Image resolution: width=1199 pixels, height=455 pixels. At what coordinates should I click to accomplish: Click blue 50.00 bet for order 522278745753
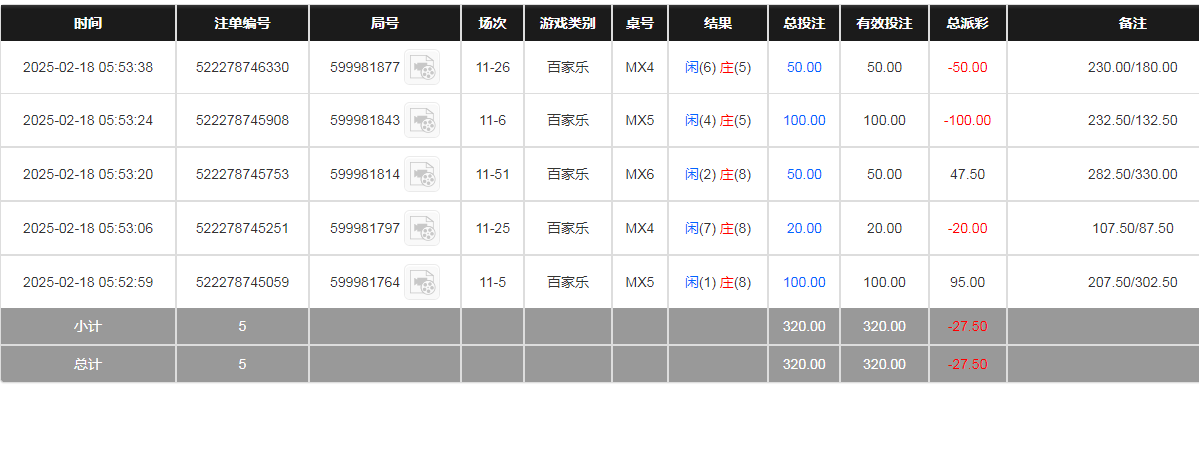tap(804, 175)
